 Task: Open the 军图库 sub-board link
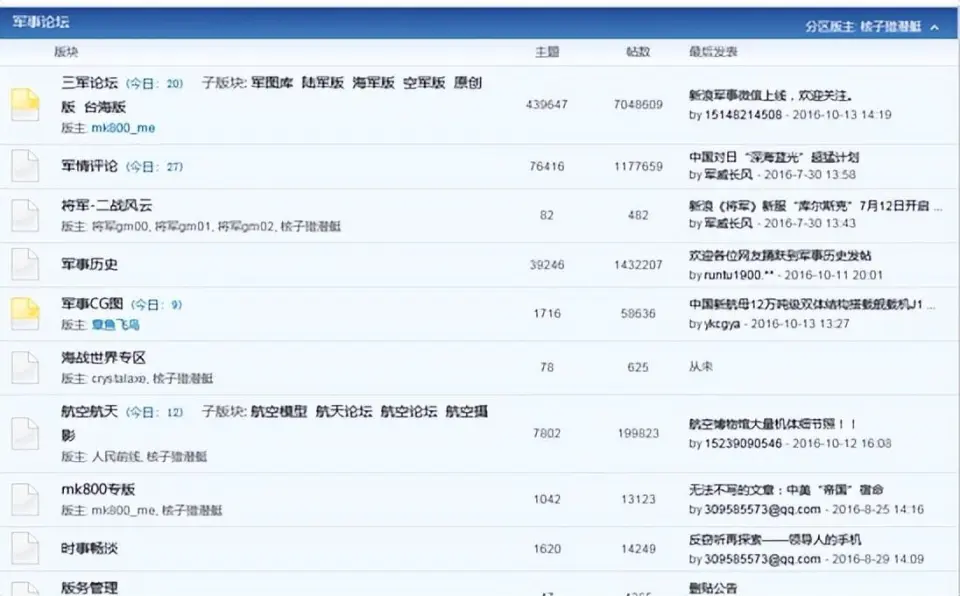270,83
